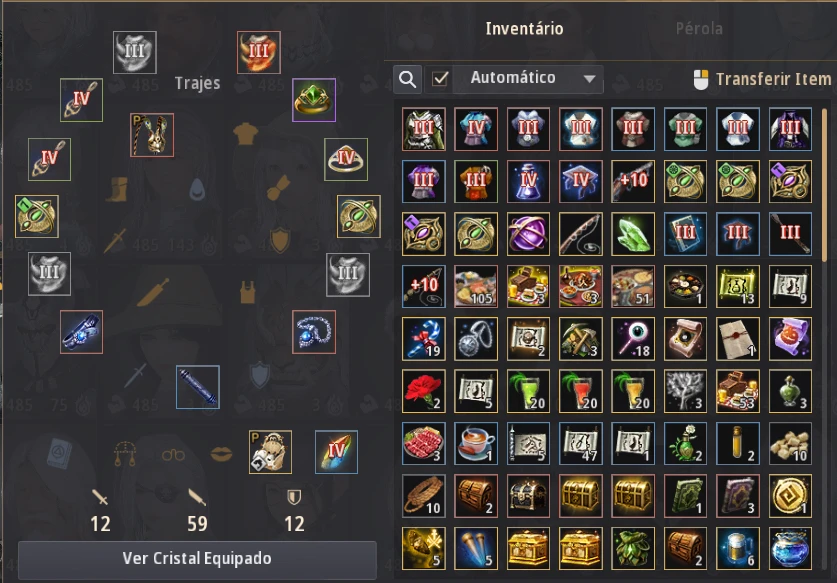
Task: Select the equipped green gem ring
Action: coord(314,100)
